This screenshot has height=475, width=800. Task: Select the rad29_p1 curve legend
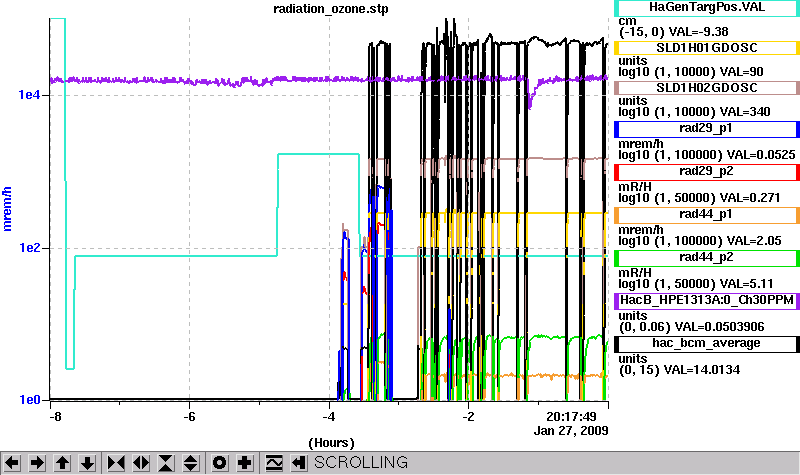coord(707,129)
